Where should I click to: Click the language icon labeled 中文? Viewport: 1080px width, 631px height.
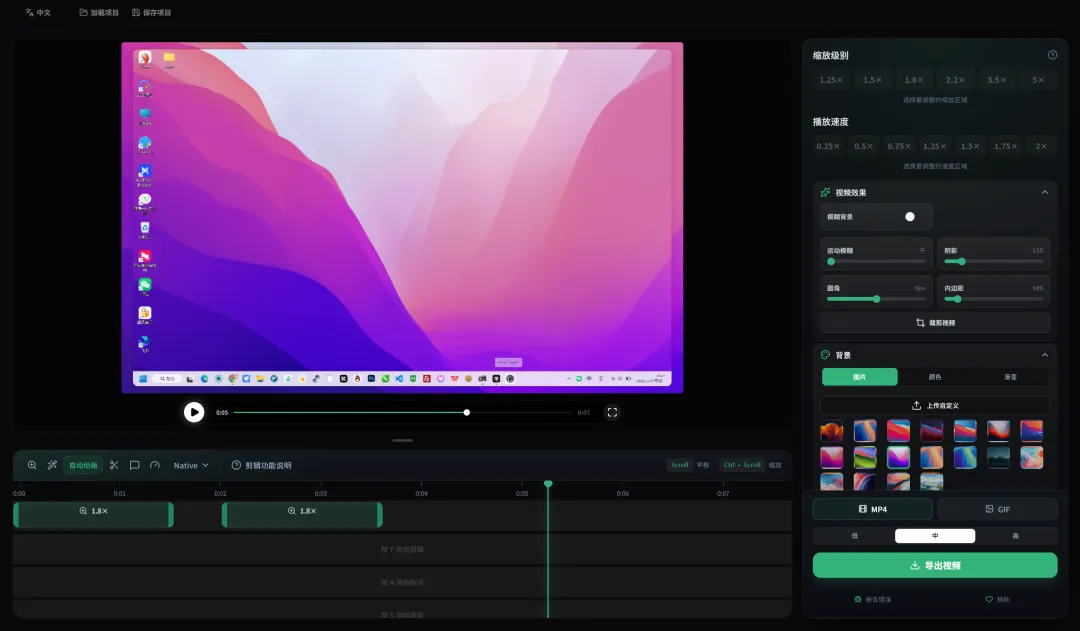[30, 12]
